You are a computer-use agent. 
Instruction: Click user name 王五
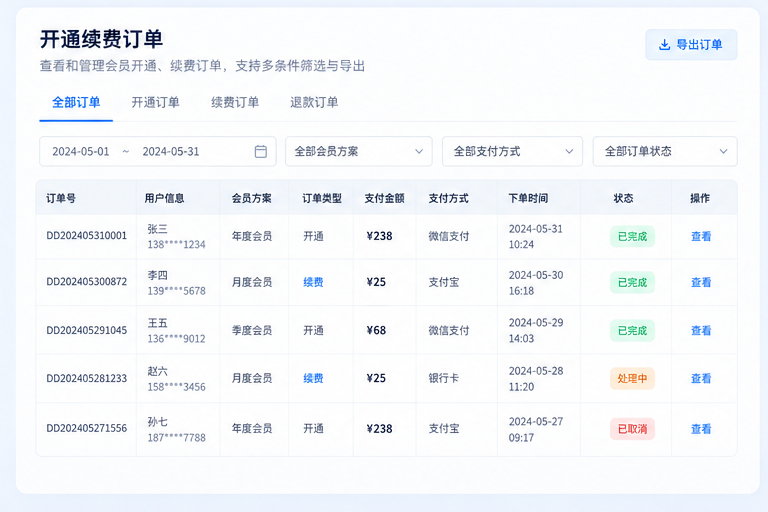tap(158, 323)
